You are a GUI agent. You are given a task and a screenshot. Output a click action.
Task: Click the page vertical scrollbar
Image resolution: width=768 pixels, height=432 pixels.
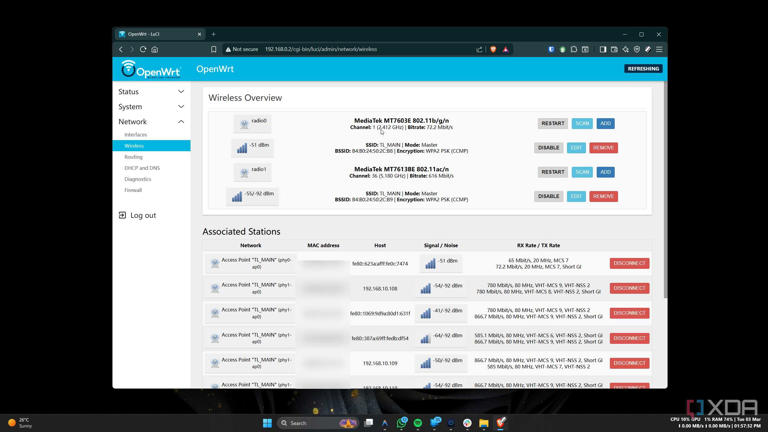tap(665, 189)
